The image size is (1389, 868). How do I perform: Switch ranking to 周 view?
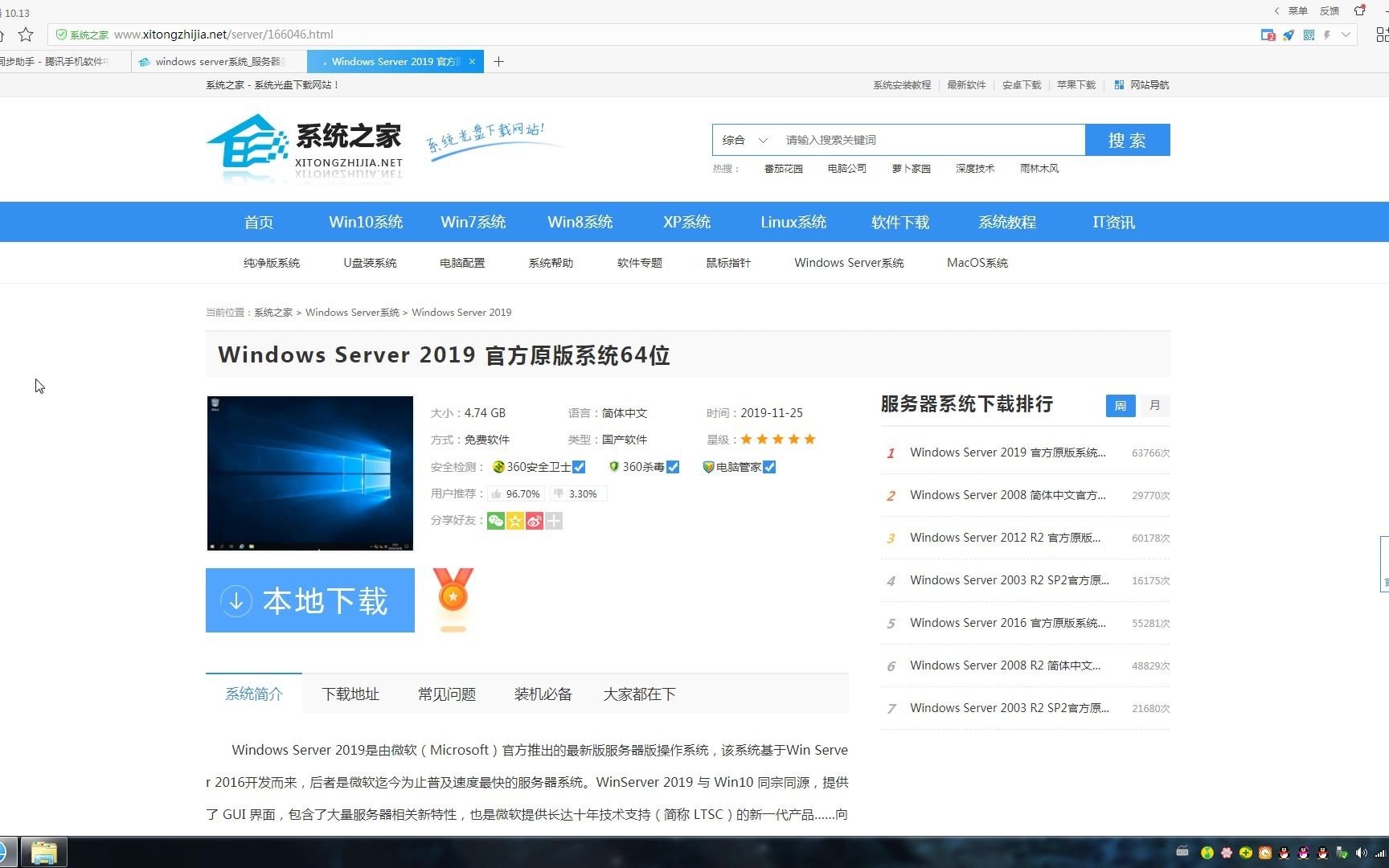(x=1121, y=406)
